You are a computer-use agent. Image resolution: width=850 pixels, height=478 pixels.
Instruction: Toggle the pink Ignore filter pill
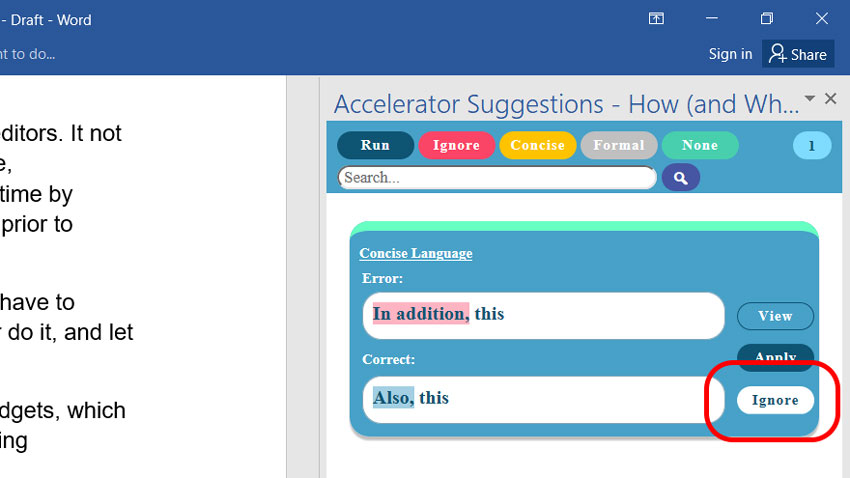pos(456,145)
